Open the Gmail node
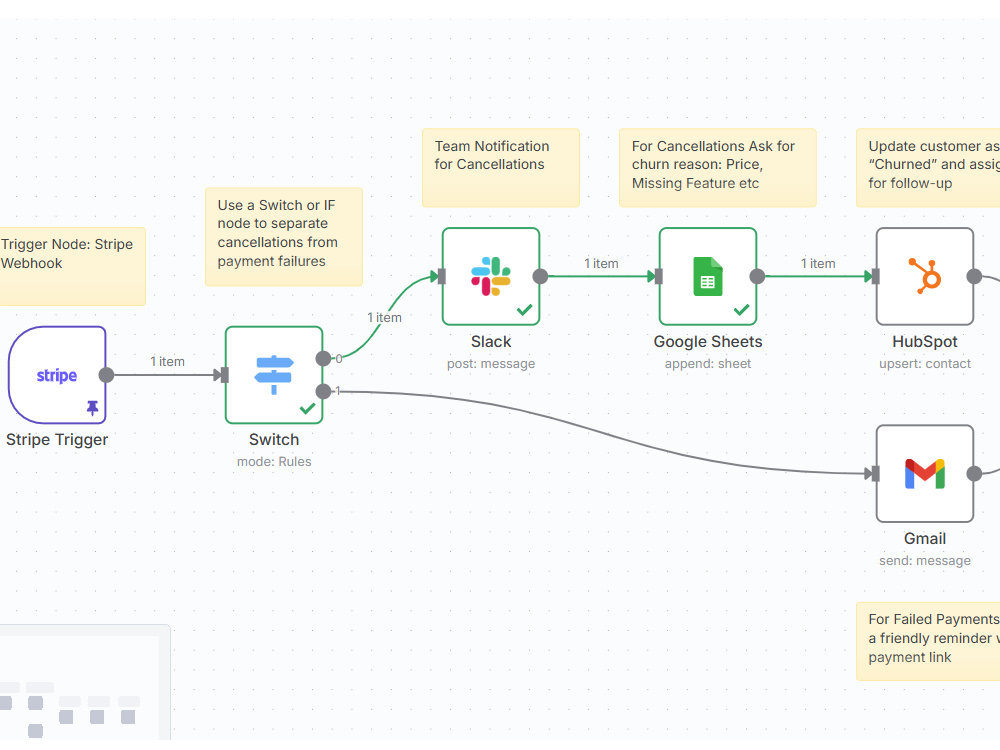The width and height of the screenshot is (1000, 750). (925, 474)
